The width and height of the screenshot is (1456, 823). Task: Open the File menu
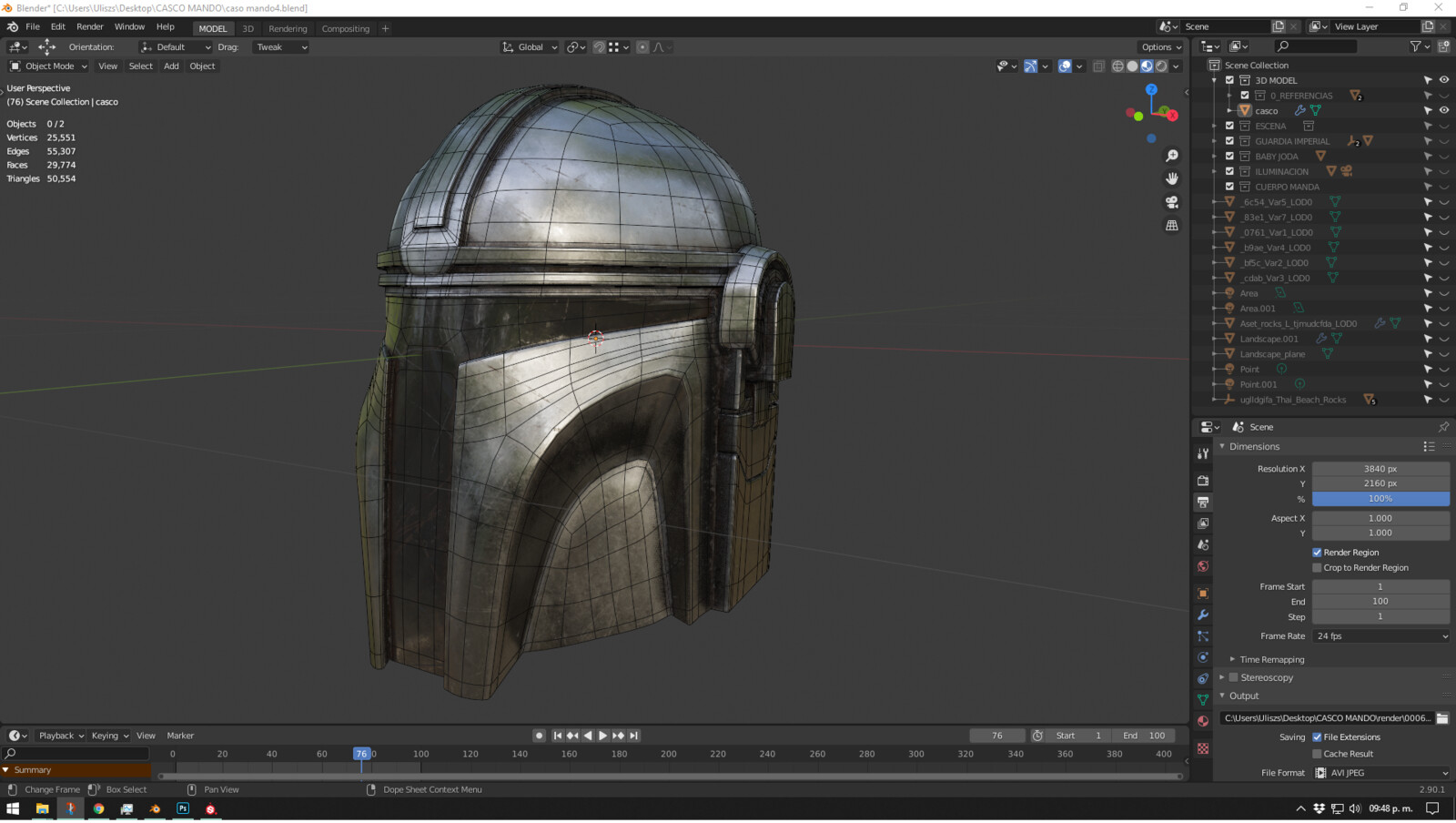pos(33,27)
